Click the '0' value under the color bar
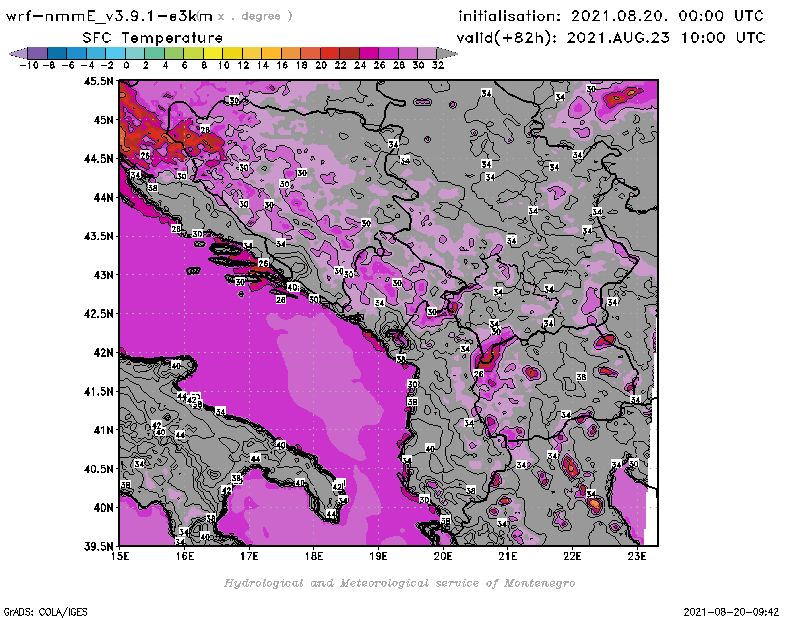This screenshot has height=618, width=800. click(126, 65)
